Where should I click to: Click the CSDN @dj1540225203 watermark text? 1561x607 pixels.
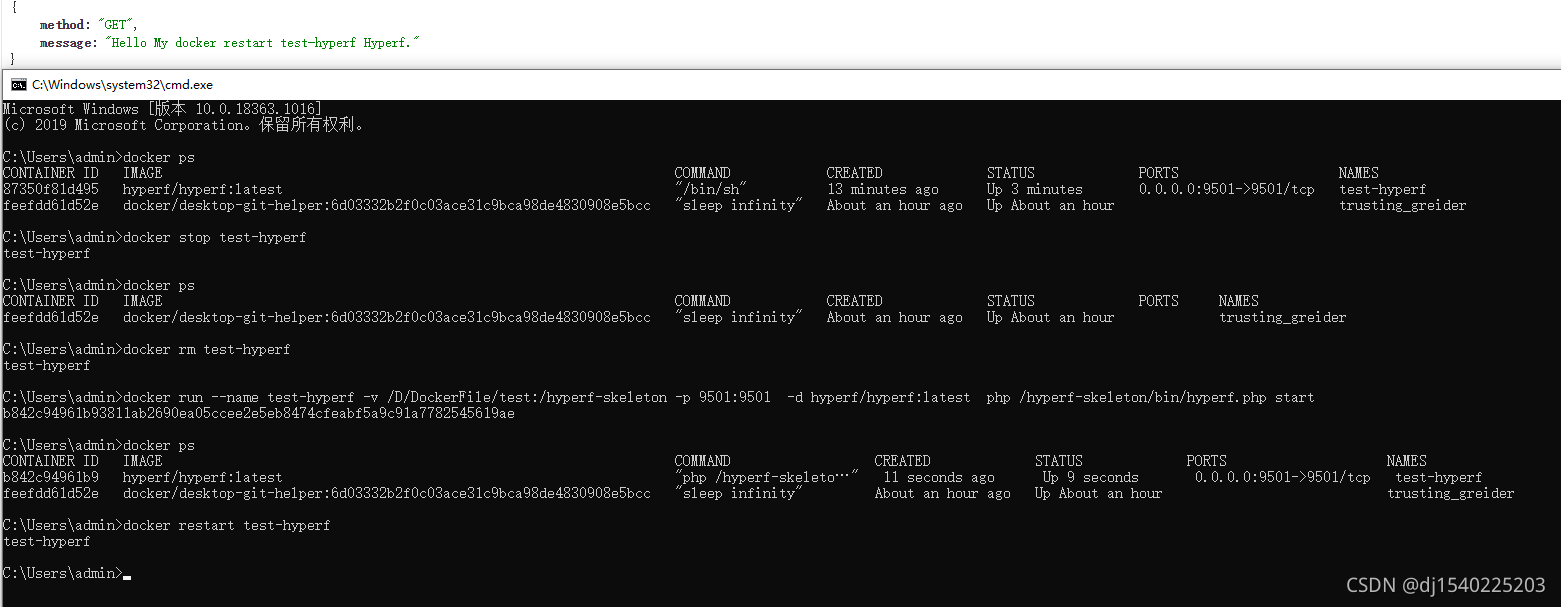click(1444, 585)
